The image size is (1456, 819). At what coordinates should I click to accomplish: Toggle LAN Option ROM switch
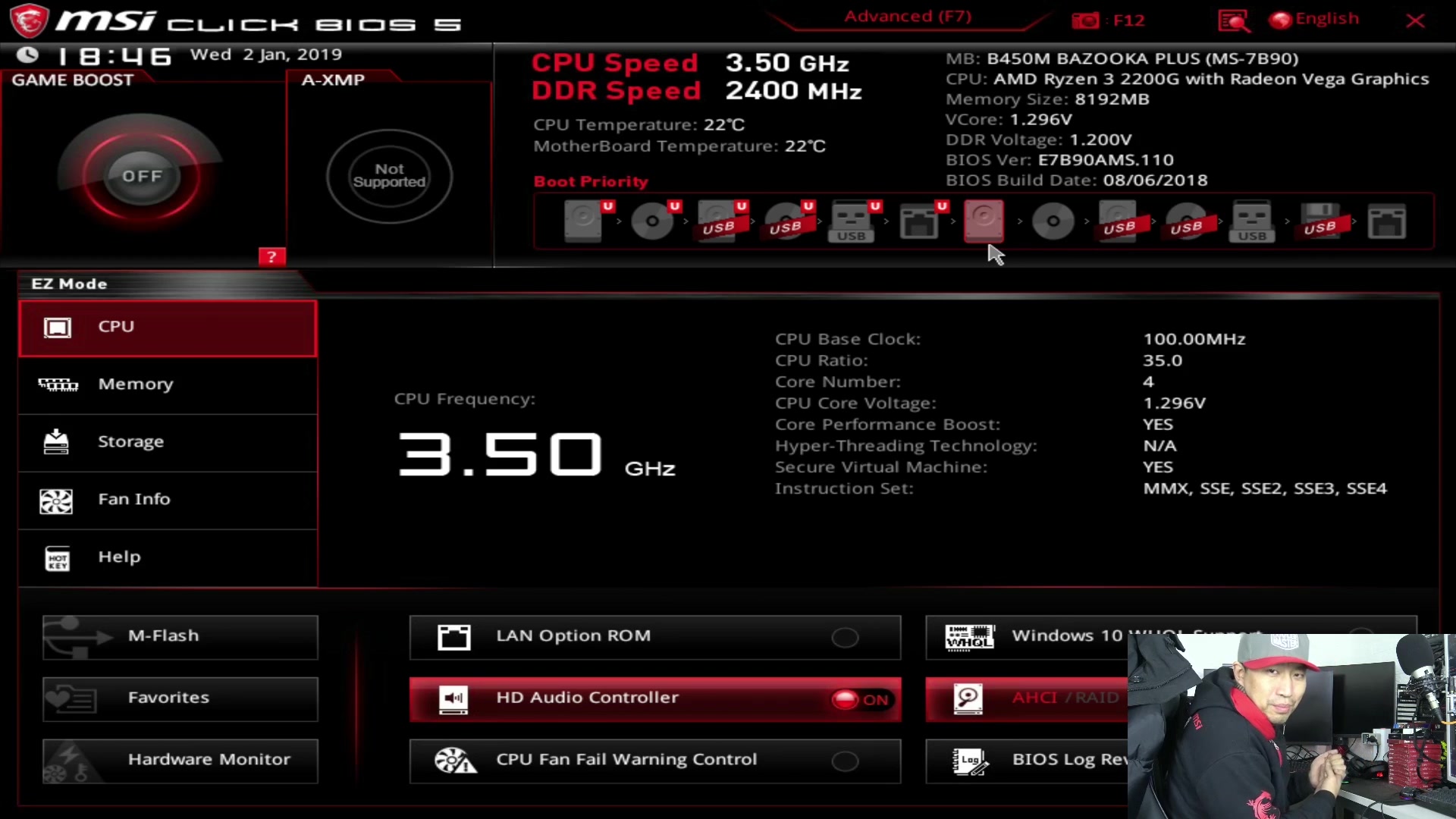[845, 635]
